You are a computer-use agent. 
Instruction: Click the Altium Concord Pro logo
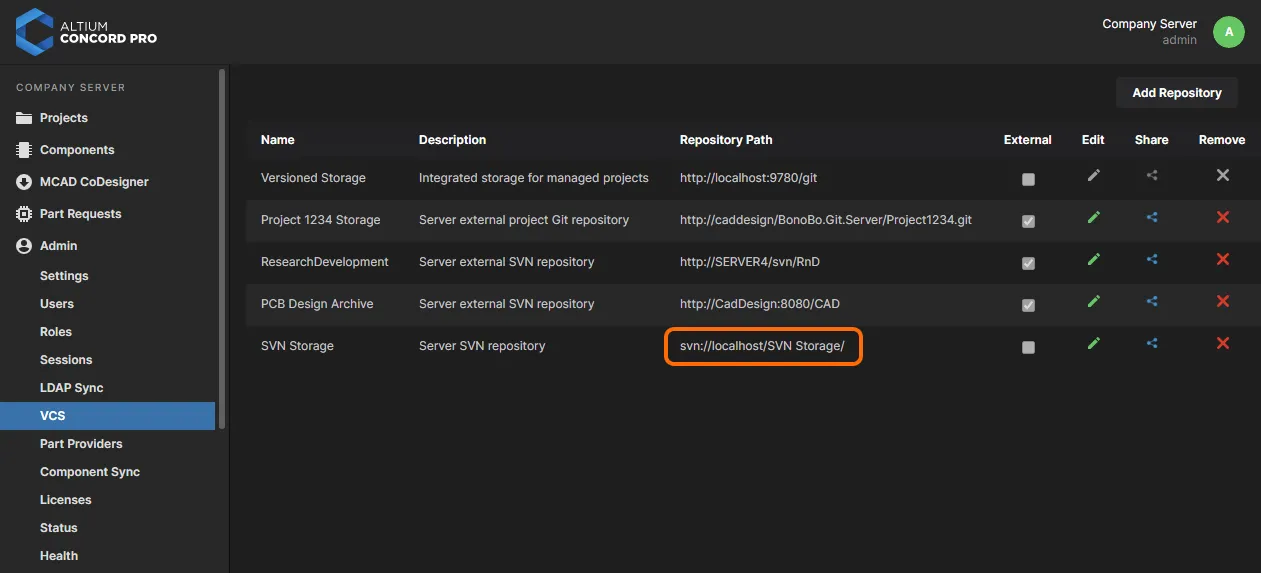[87, 32]
